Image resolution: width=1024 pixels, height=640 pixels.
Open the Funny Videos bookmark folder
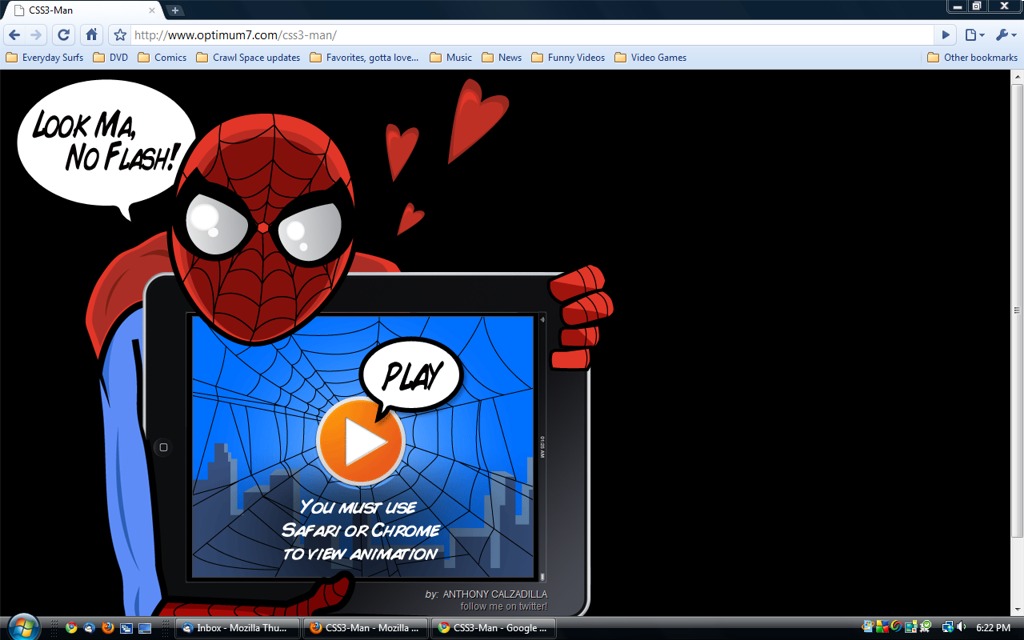pos(568,57)
